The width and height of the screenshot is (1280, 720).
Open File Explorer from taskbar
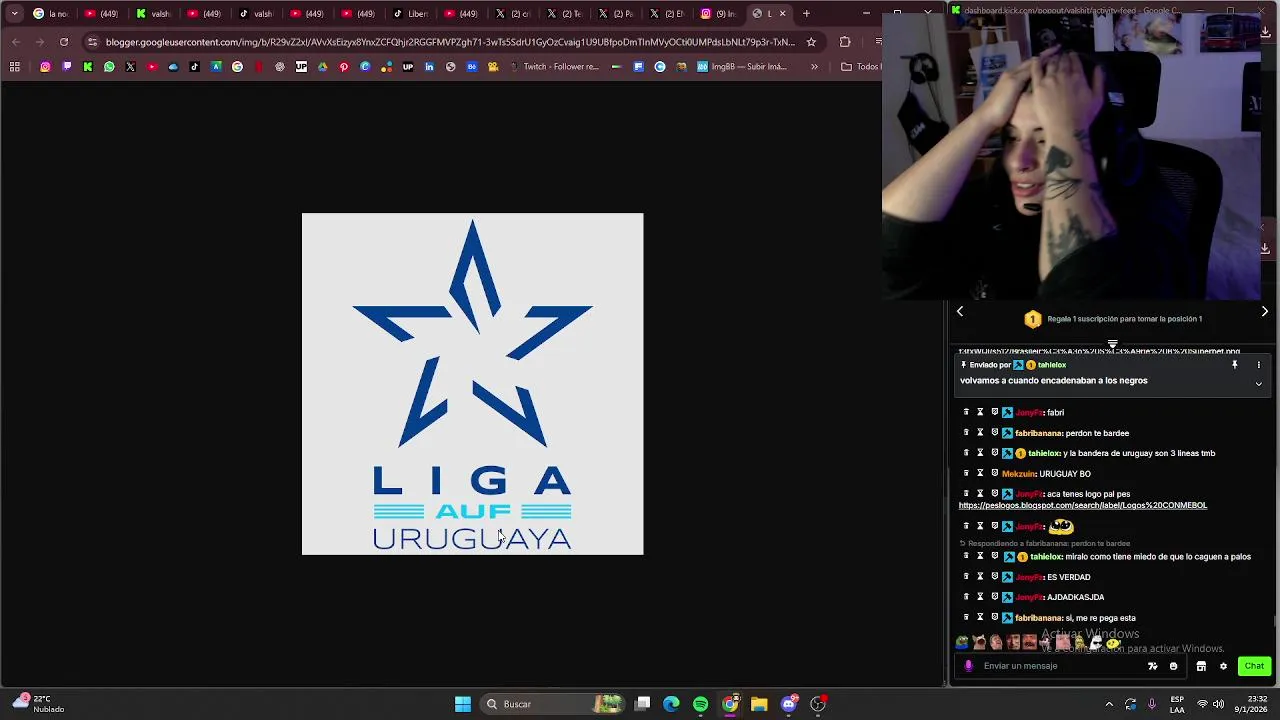coord(759,704)
